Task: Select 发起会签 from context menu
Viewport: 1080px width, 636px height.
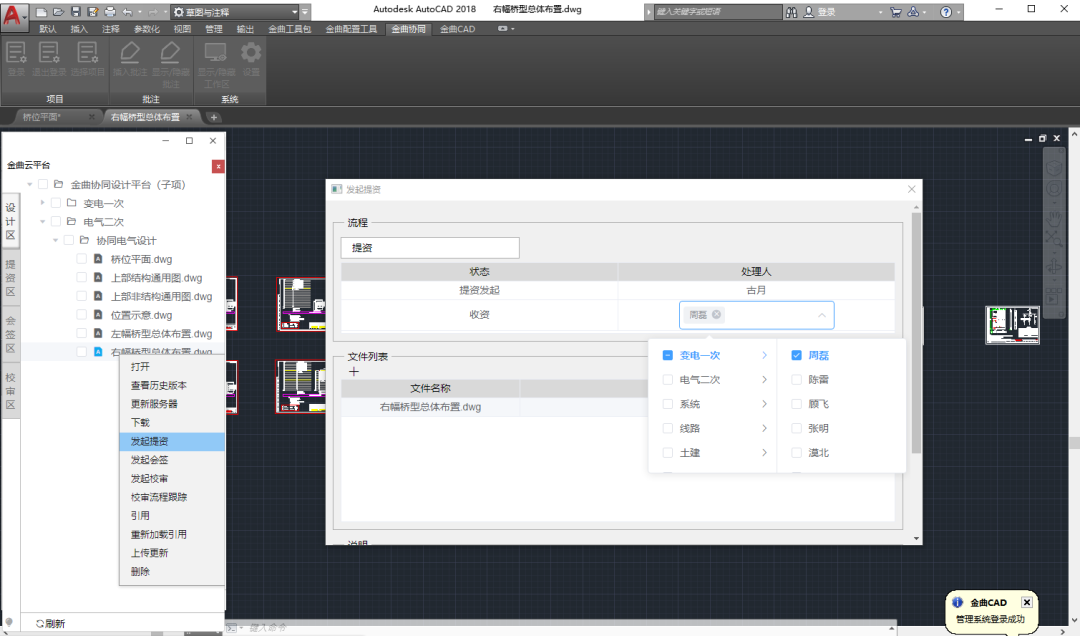Action: 150,460
